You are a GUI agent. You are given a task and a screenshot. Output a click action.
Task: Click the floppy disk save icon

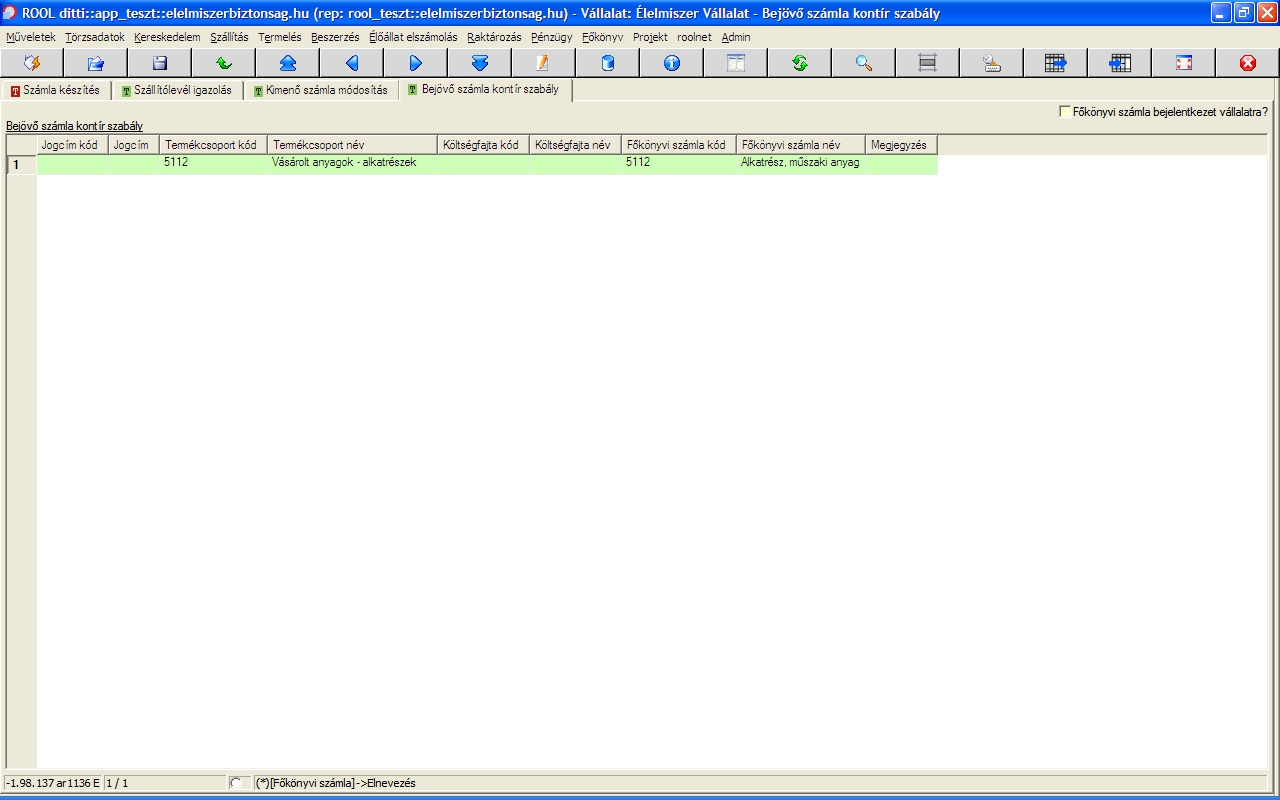pyautogui.click(x=159, y=63)
